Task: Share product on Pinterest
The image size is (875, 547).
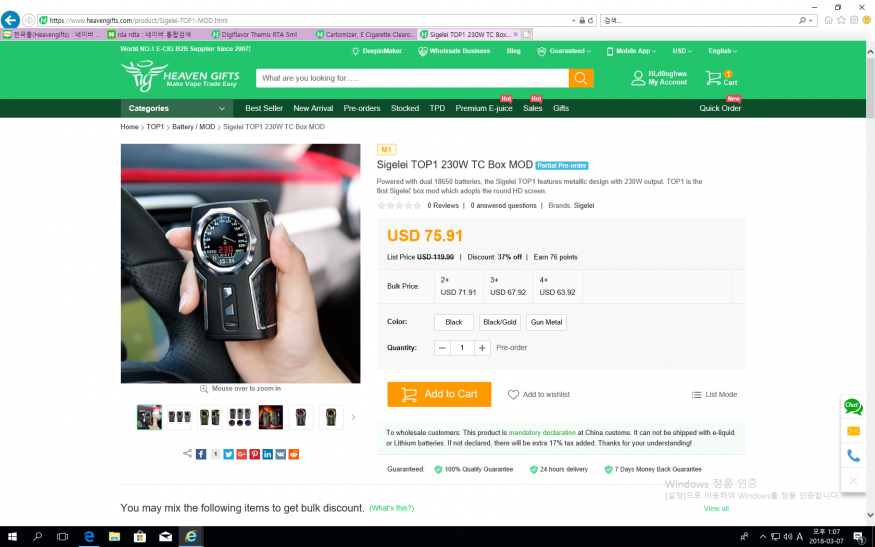Action: point(254,454)
